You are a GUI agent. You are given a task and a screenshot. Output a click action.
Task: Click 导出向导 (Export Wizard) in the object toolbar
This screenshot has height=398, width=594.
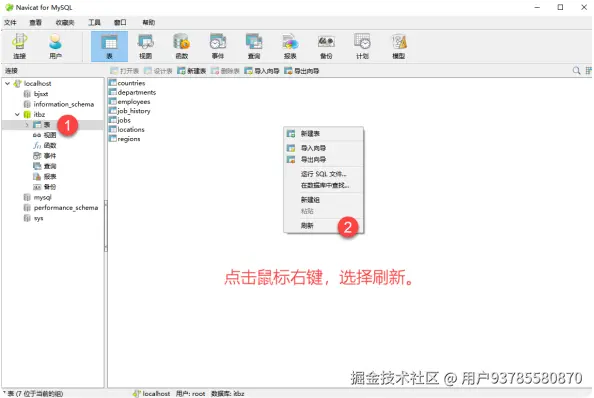[x=302, y=71]
